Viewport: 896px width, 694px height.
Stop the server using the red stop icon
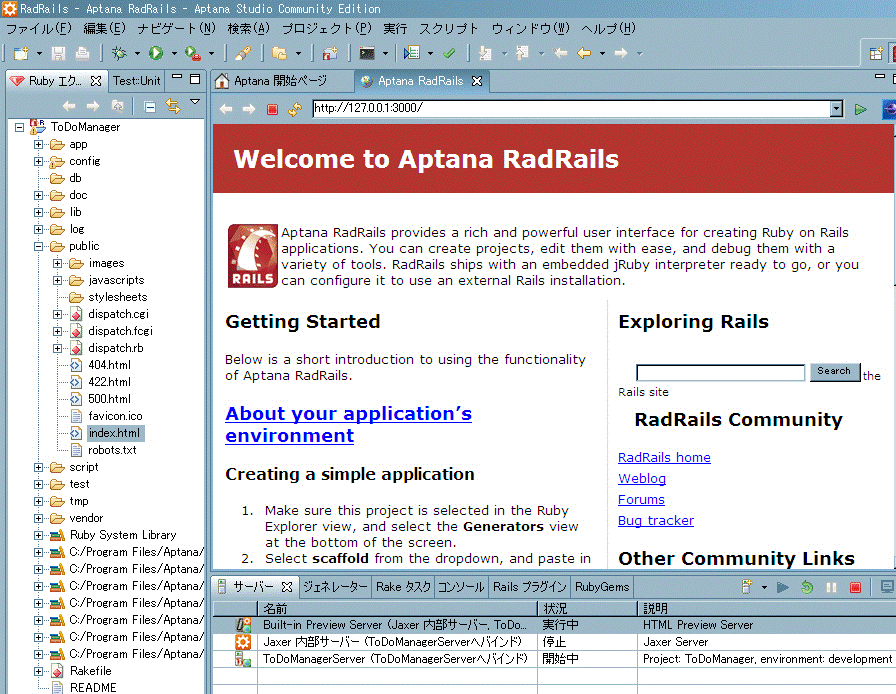856,588
